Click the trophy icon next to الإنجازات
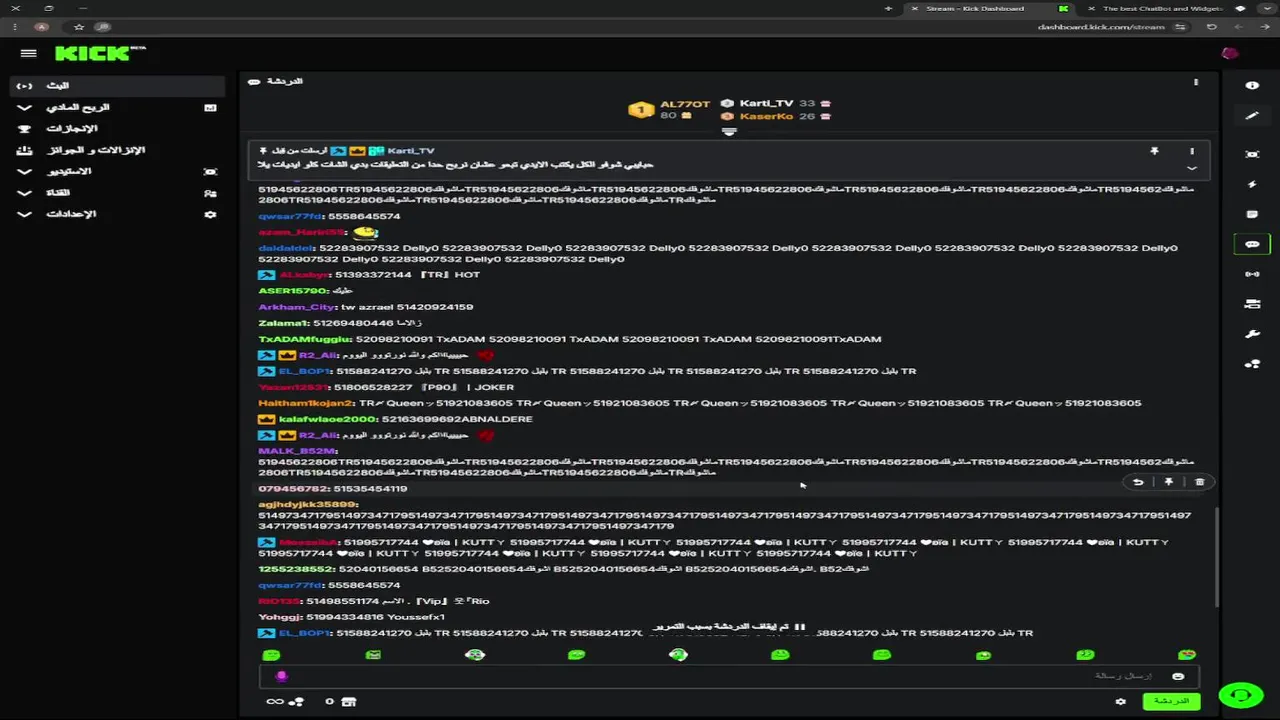This screenshot has width=1280, height=720. [25, 129]
